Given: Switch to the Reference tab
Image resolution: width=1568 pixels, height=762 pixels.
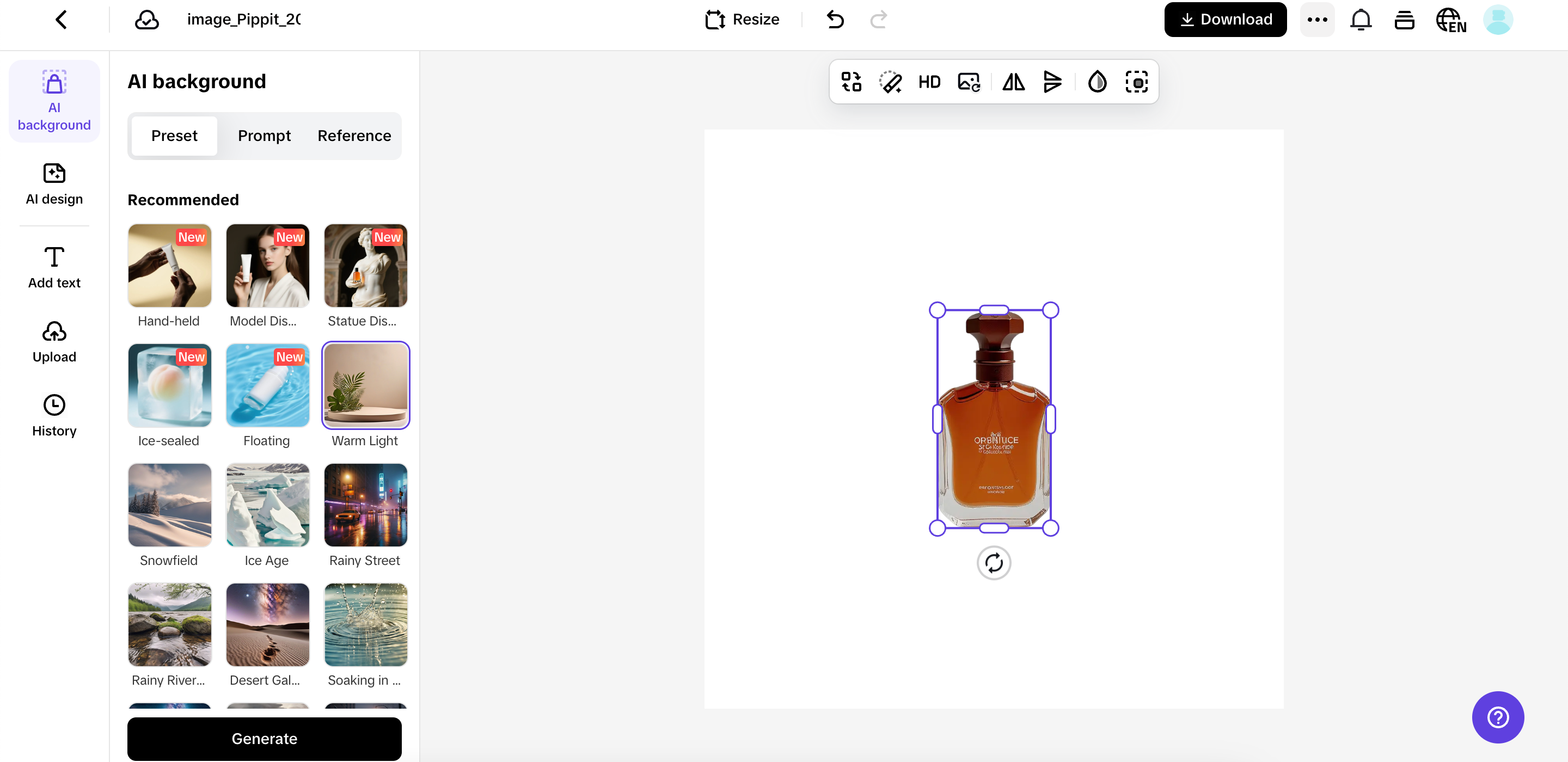Looking at the screenshot, I should coord(354,136).
